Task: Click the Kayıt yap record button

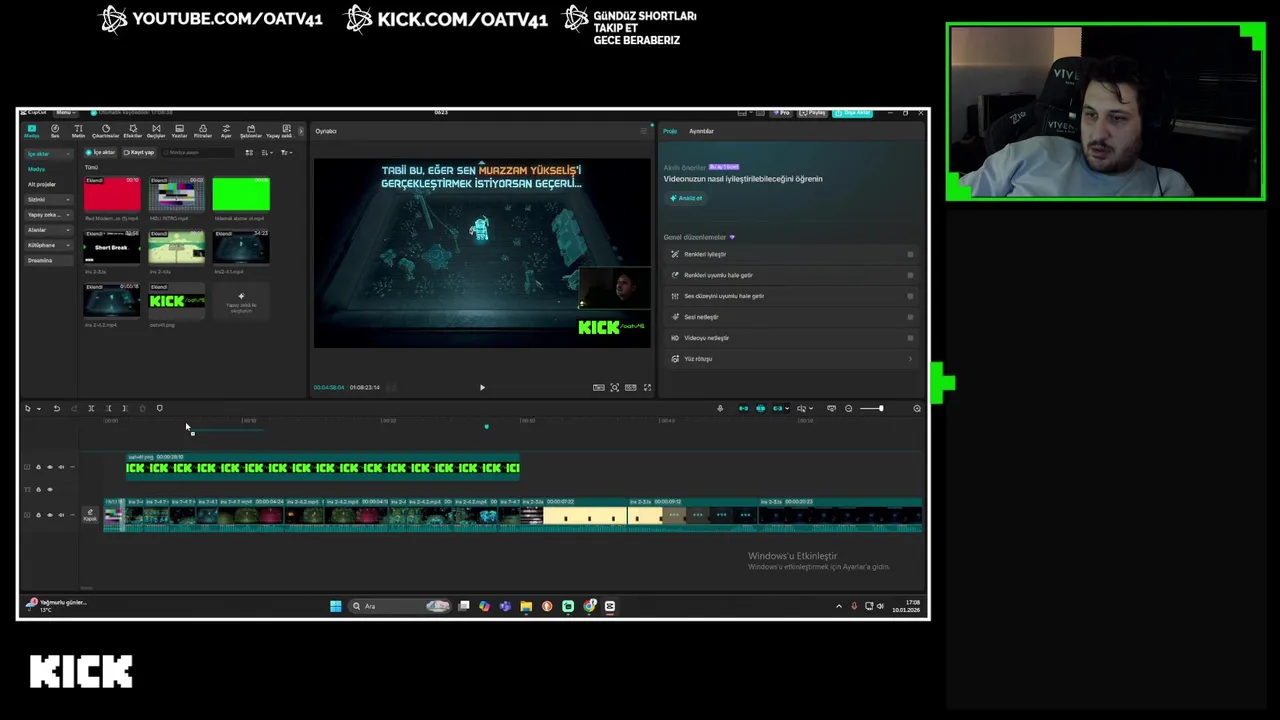Action: click(139, 152)
